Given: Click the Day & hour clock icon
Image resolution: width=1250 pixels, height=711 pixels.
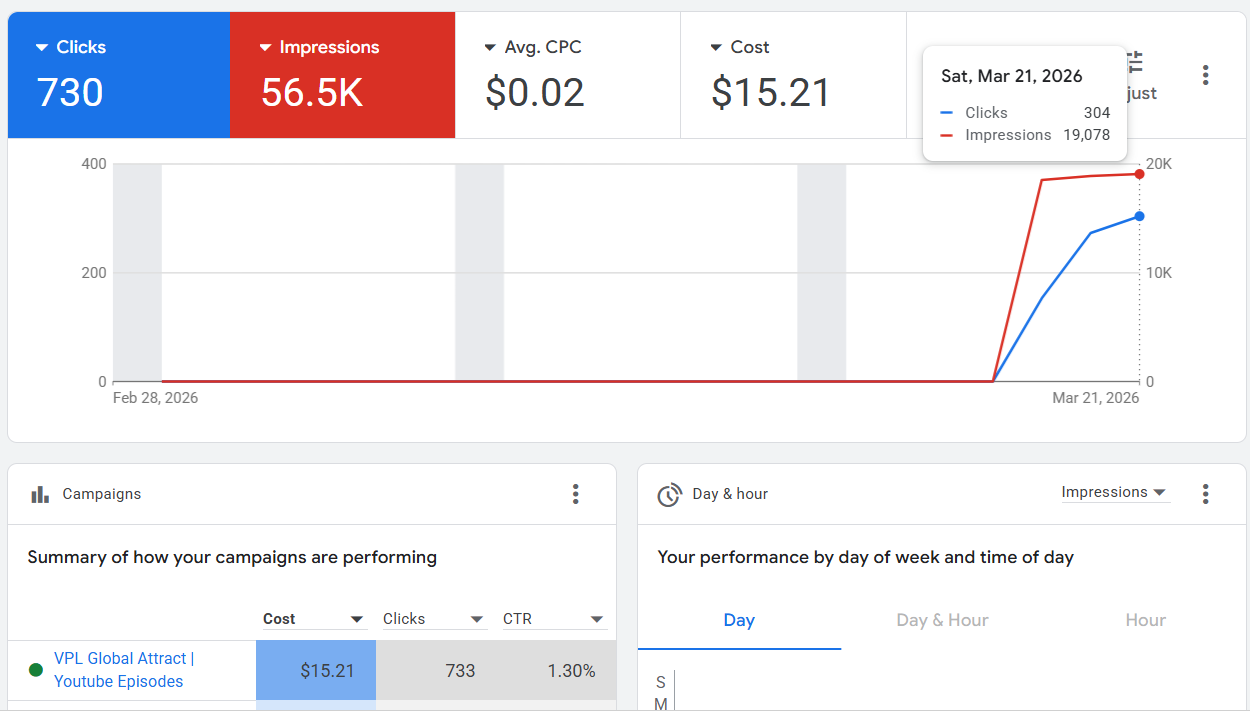Looking at the screenshot, I should (x=669, y=493).
